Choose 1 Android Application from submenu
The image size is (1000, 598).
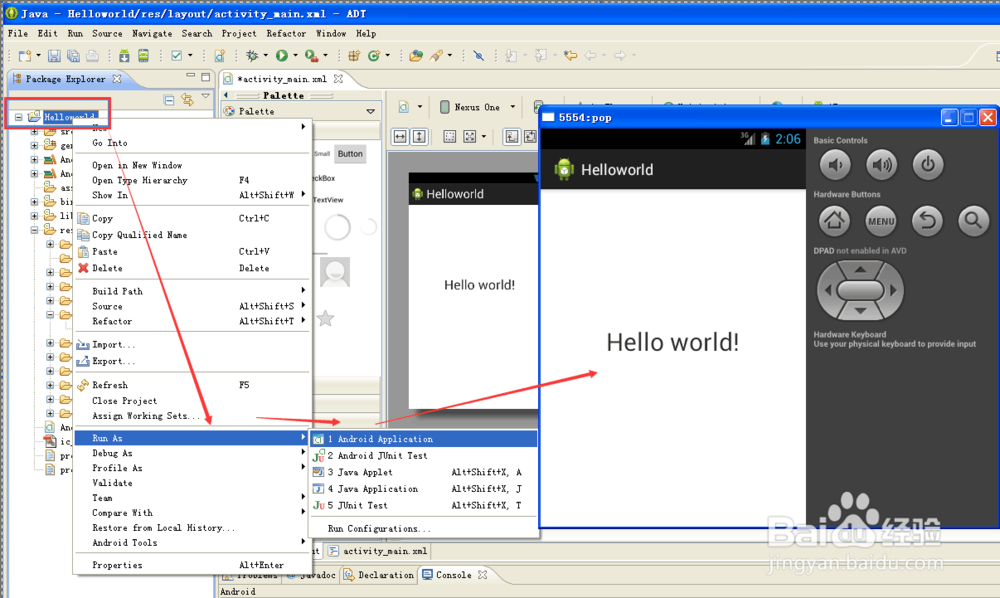423,439
